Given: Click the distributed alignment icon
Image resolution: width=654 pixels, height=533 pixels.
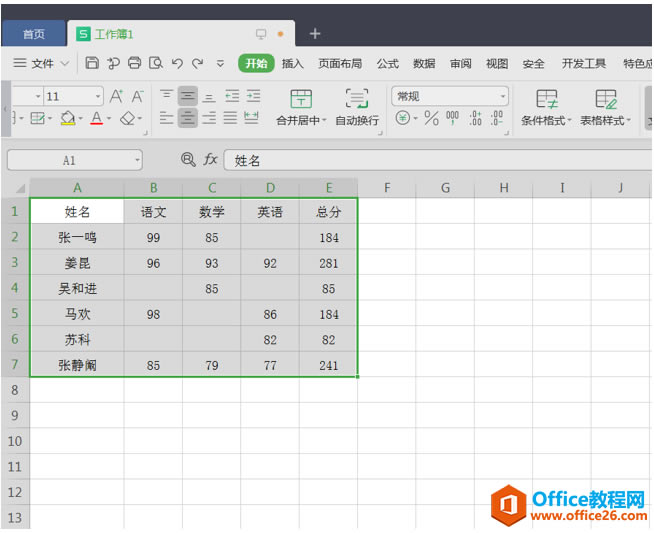Looking at the screenshot, I should pos(251,118).
